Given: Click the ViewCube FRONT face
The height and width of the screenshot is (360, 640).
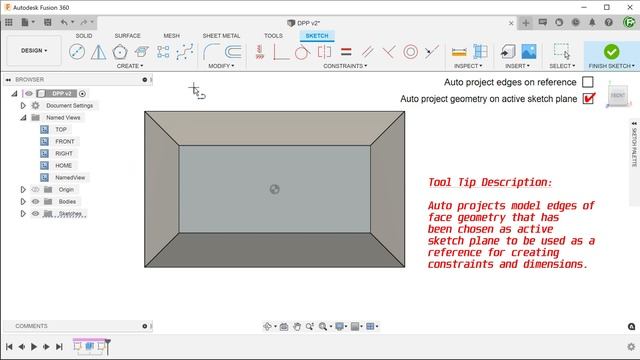Looking at the screenshot, I should pyautogui.click(x=617, y=95).
